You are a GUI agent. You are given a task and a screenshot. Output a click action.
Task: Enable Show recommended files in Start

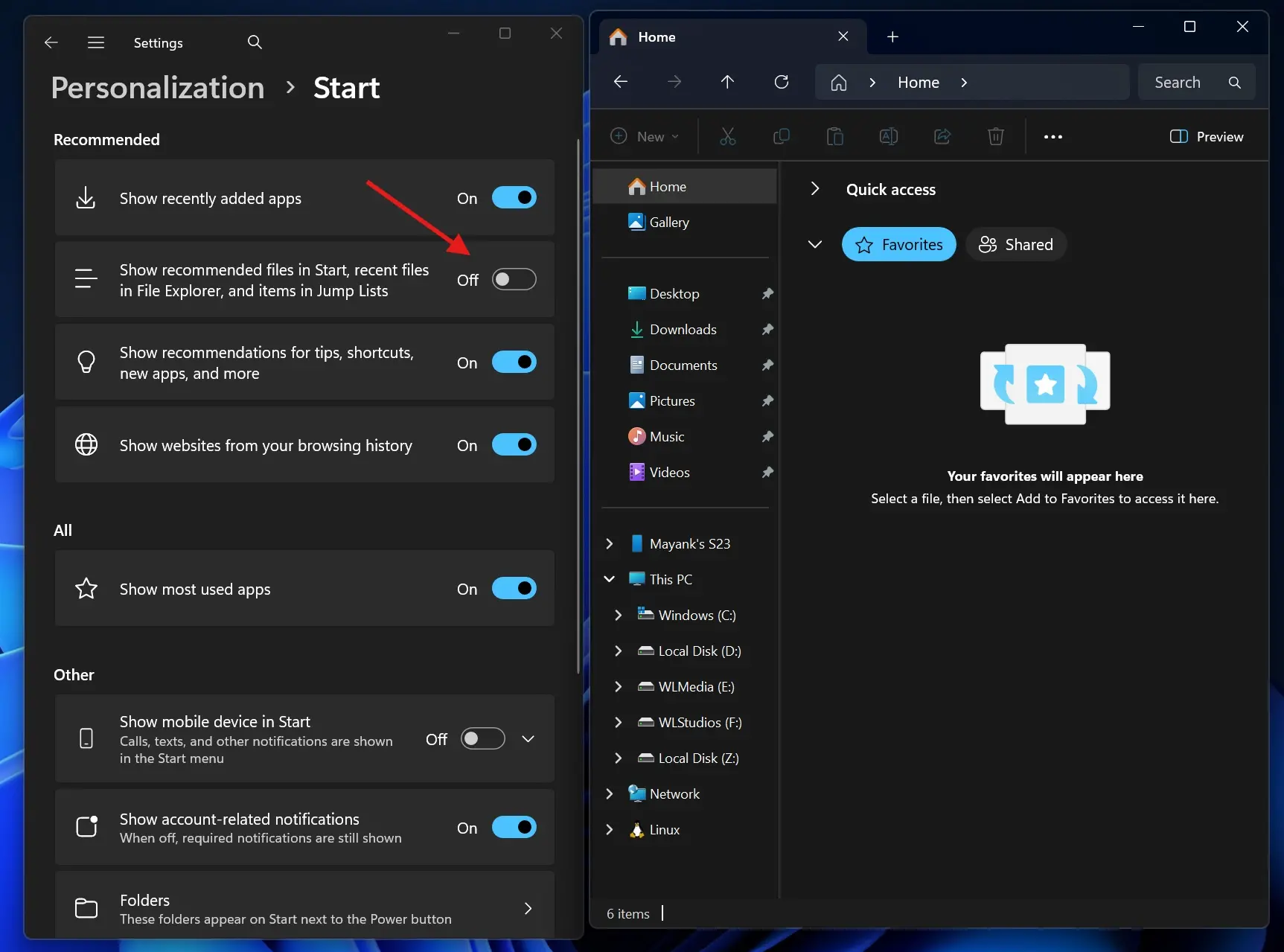(514, 279)
